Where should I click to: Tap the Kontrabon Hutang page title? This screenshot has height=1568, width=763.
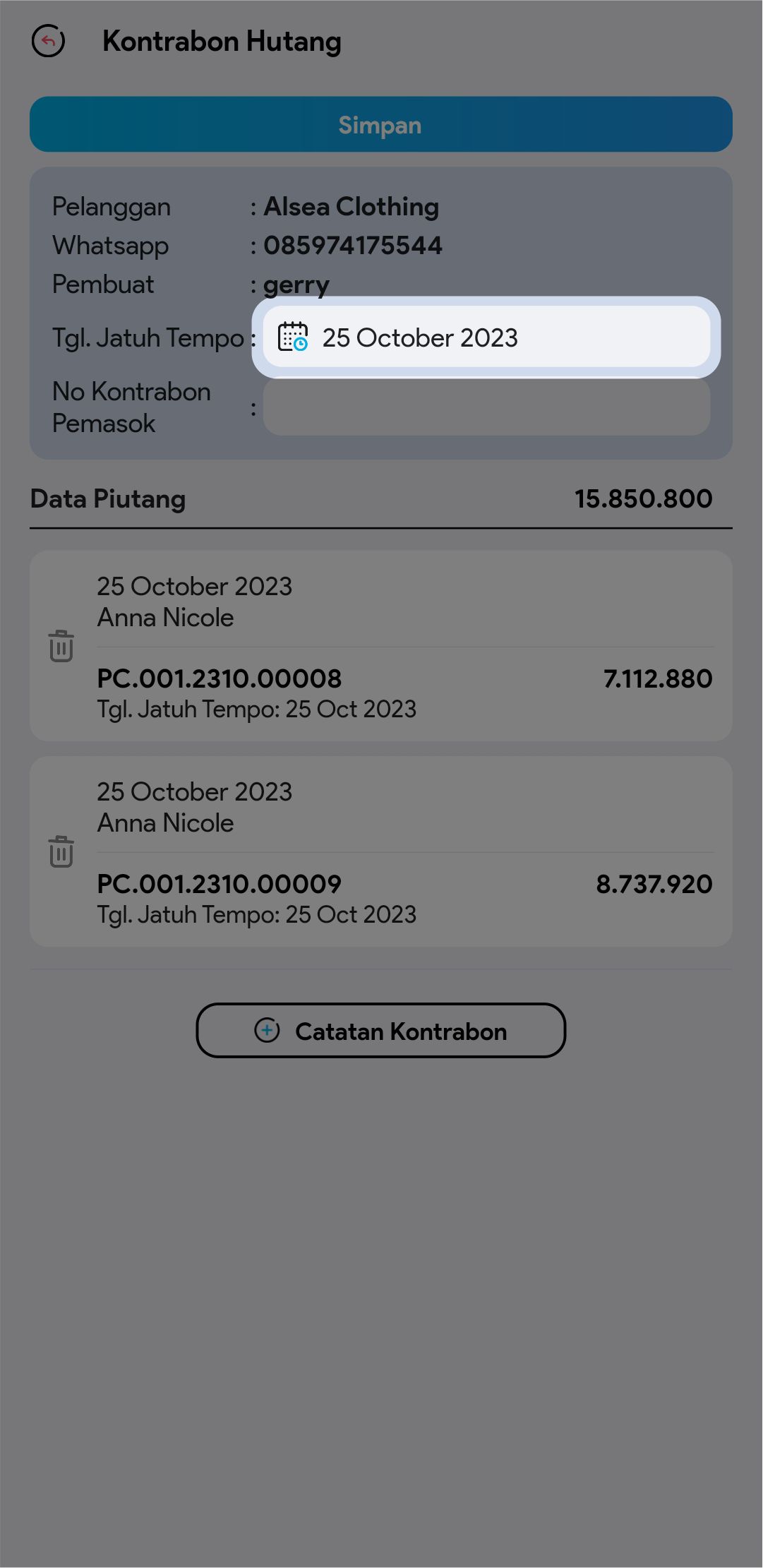click(222, 42)
